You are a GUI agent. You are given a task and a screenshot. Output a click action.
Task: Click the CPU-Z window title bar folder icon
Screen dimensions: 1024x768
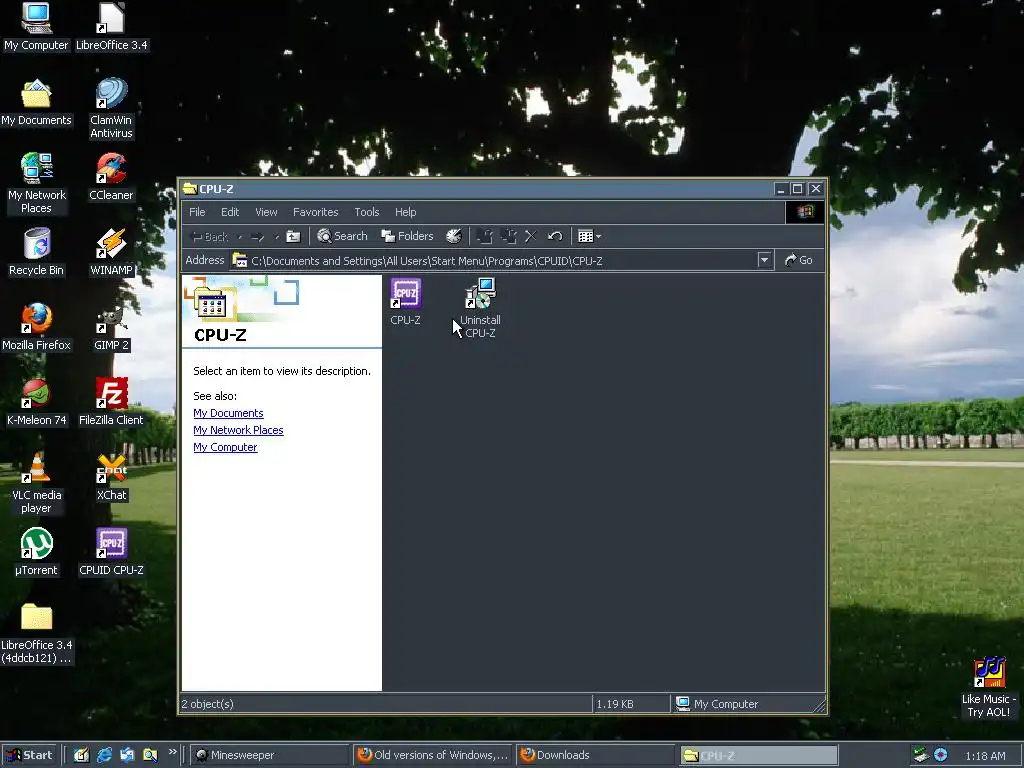[x=190, y=189]
